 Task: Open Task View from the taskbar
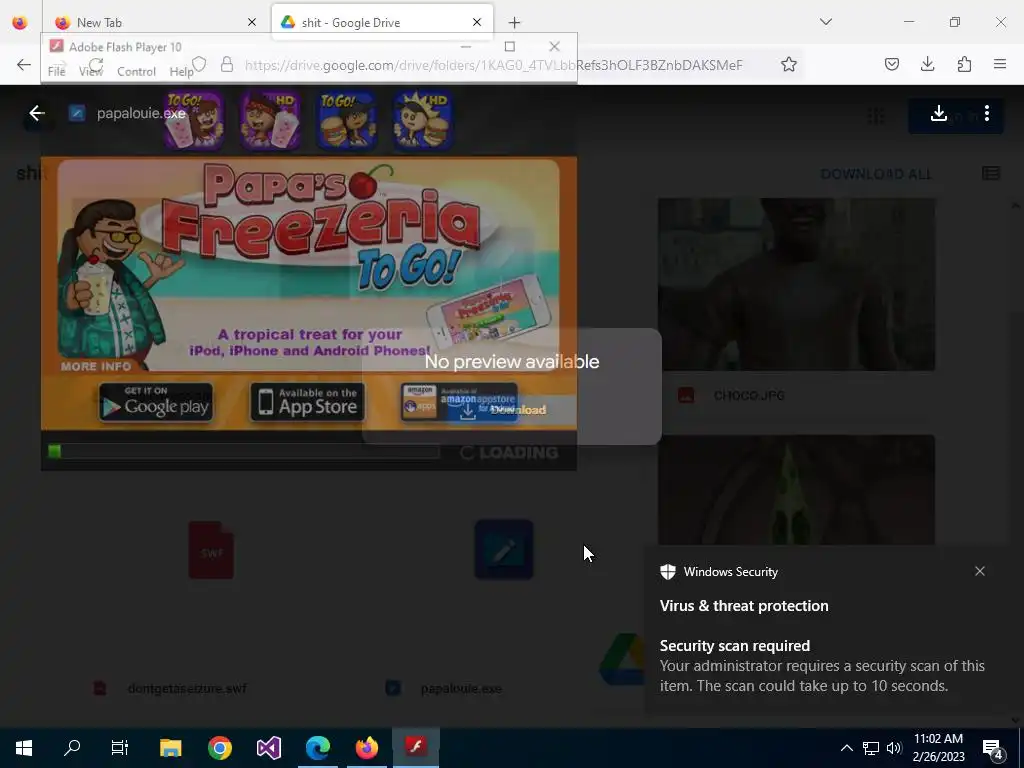pos(120,747)
